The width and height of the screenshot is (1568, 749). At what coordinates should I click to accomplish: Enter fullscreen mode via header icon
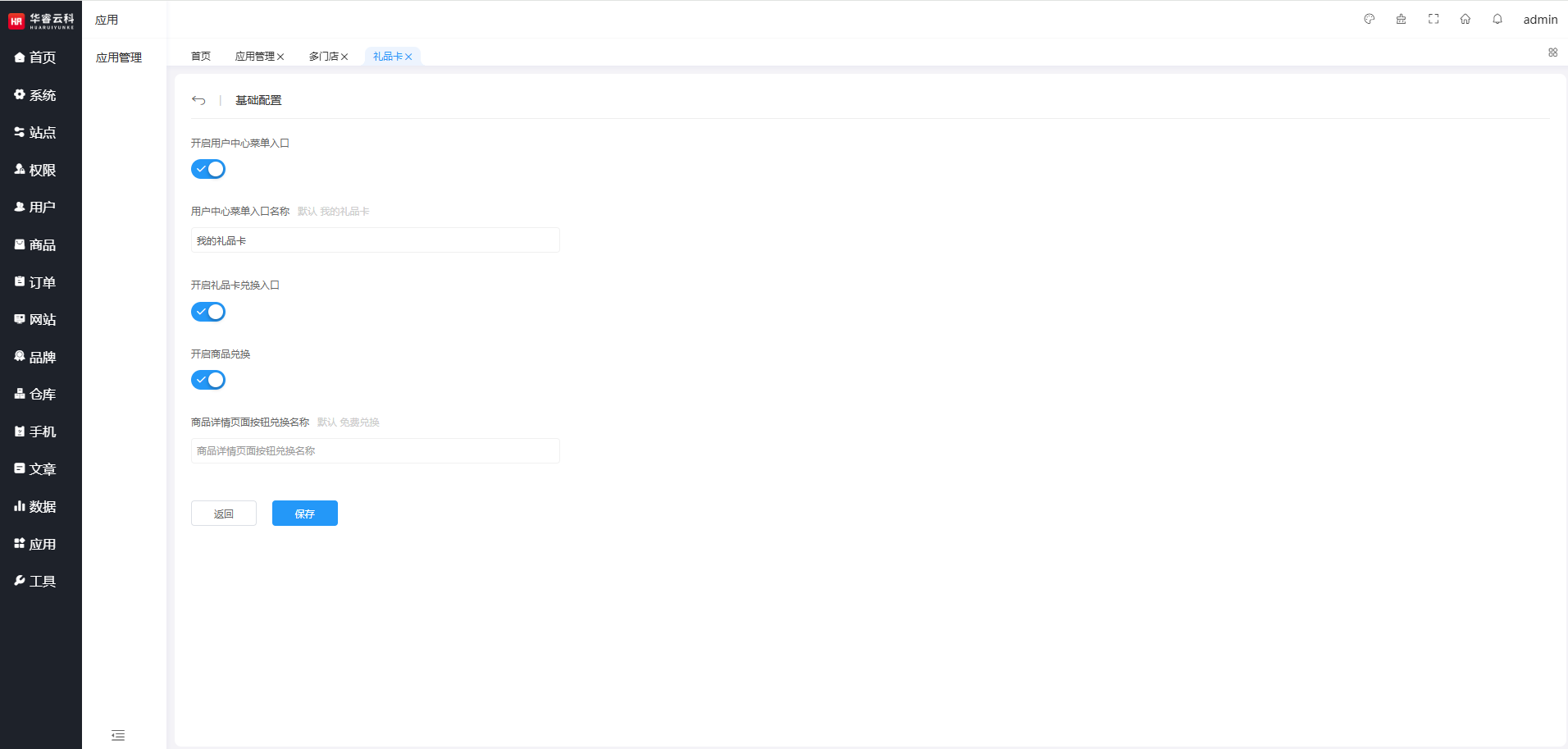[x=1434, y=19]
